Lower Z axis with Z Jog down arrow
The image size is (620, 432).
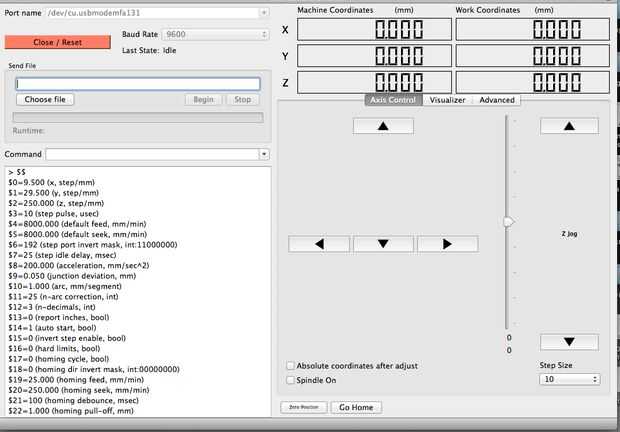pyautogui.click(x=569, y=342)
